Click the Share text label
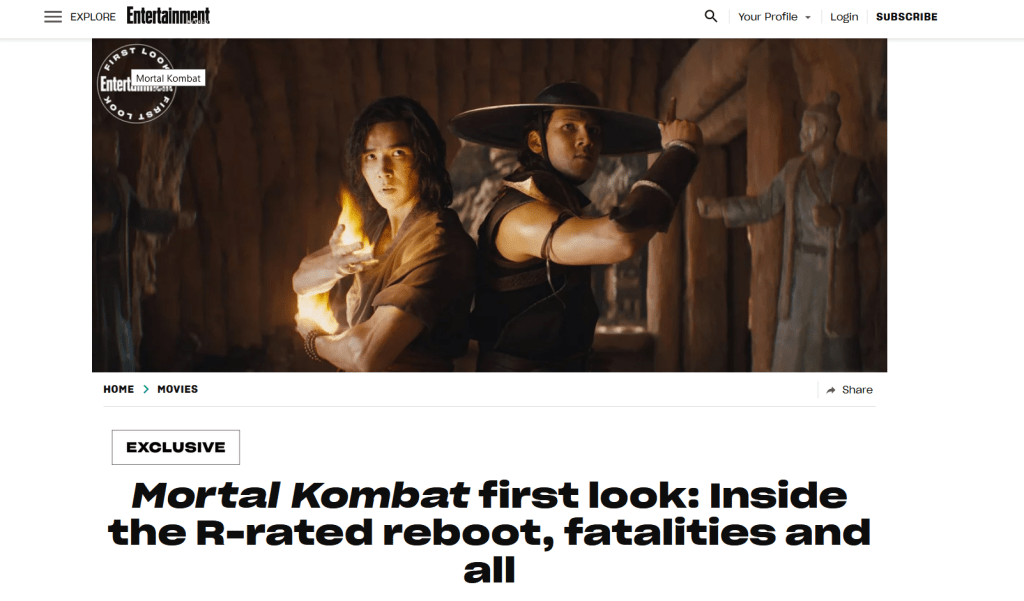The width and height of the screenshot is (1024, 601). 857,390
